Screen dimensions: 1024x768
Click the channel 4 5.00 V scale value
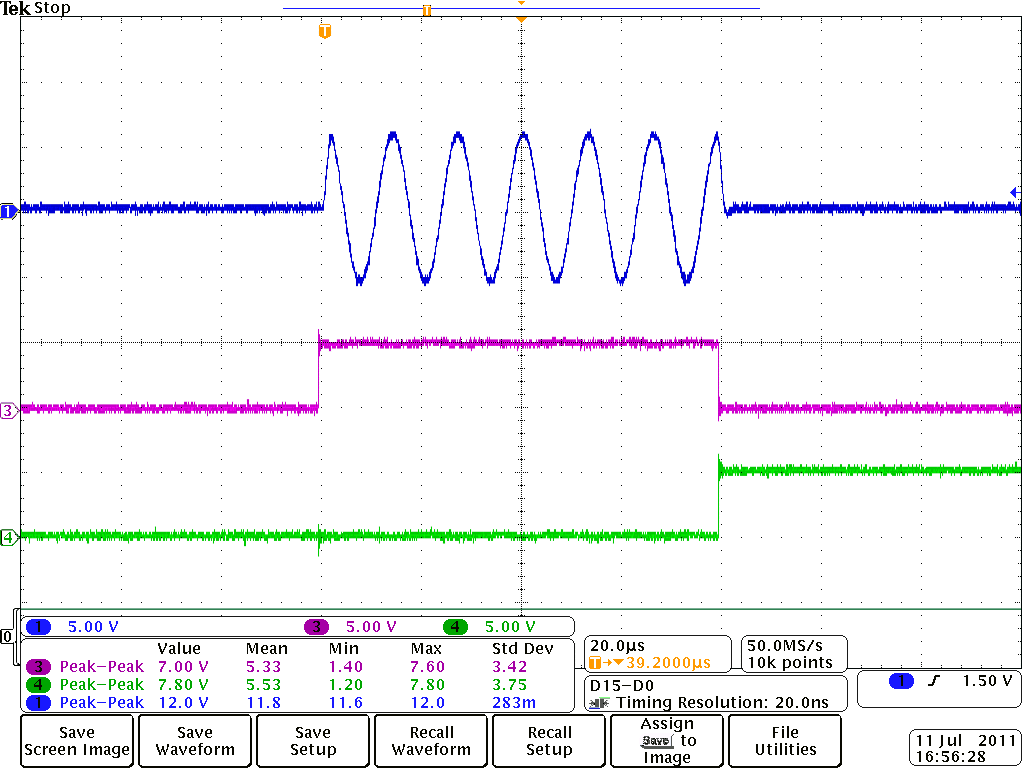coord(510,627)
